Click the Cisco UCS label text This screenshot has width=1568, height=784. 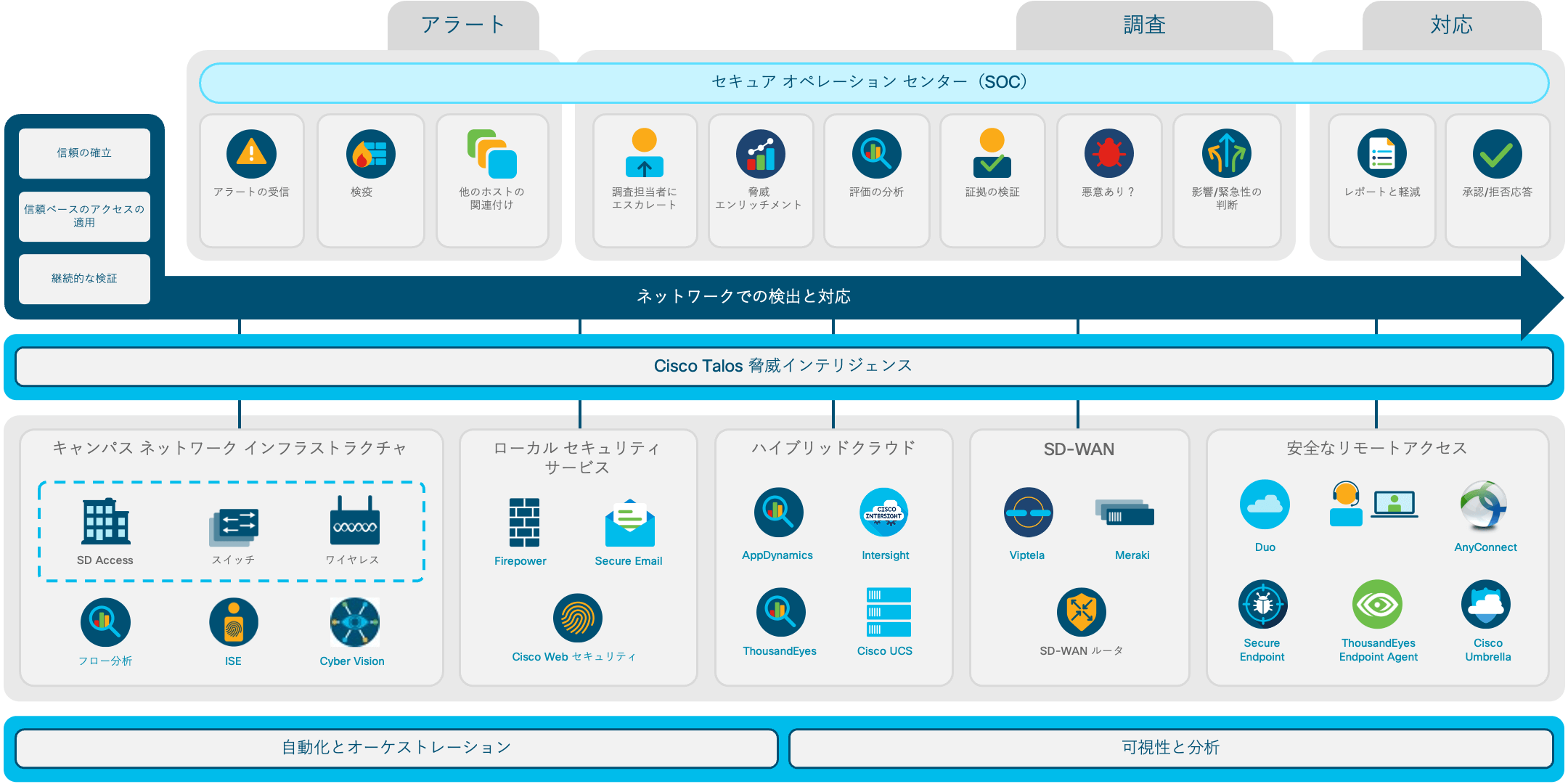885,651
